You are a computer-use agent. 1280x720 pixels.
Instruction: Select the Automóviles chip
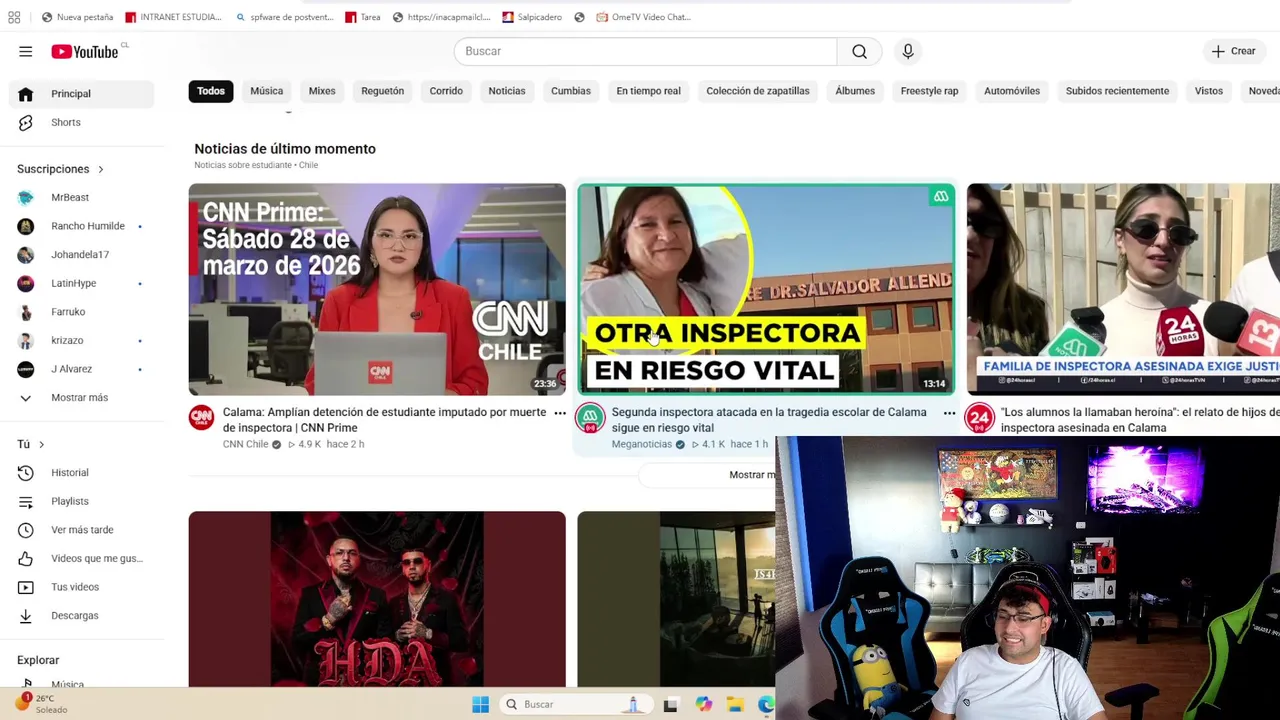tap(1012, 91)
